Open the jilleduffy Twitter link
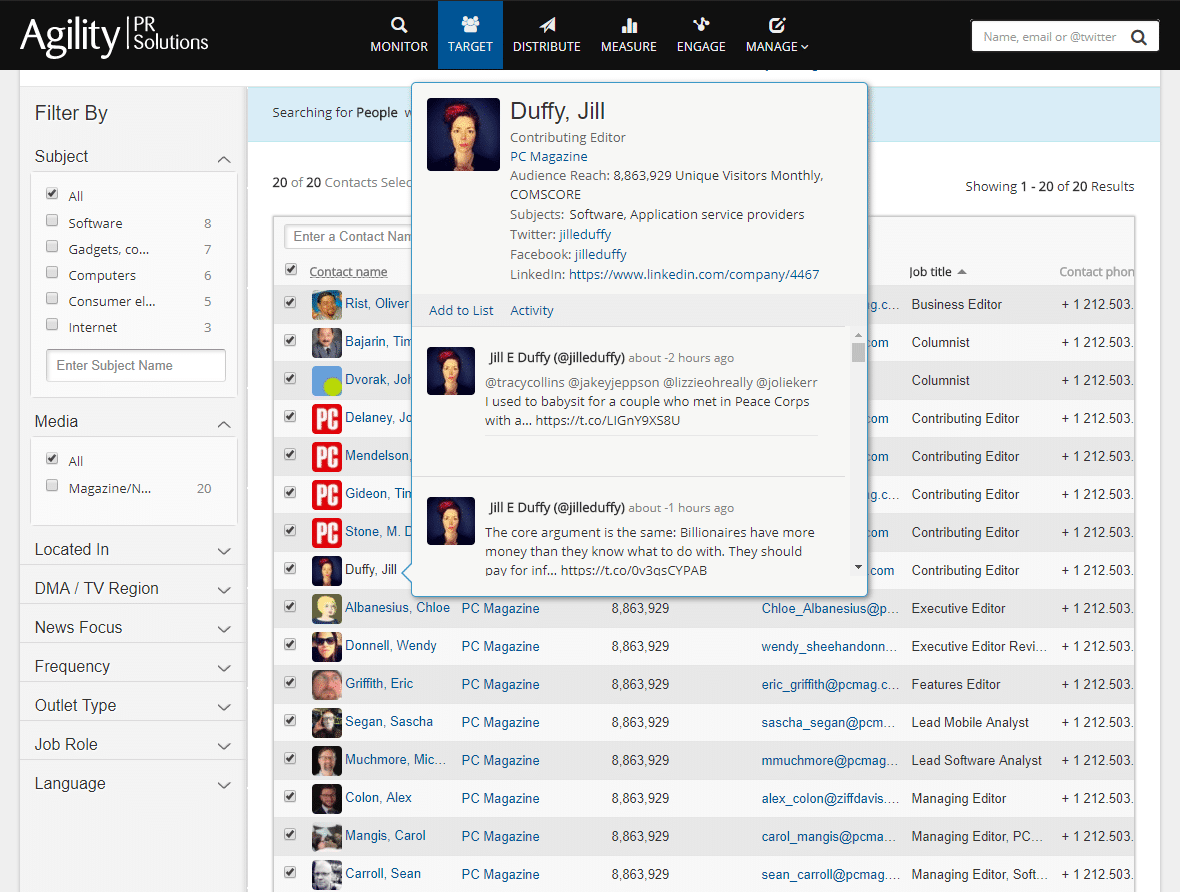1180x892 pixels. tap(585, 235)
